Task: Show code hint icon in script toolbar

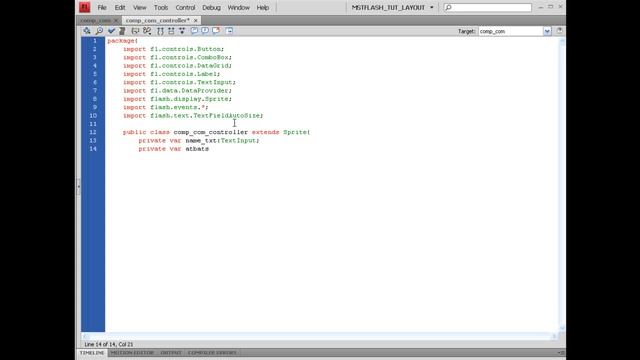Action: click(x=135, y=31)
